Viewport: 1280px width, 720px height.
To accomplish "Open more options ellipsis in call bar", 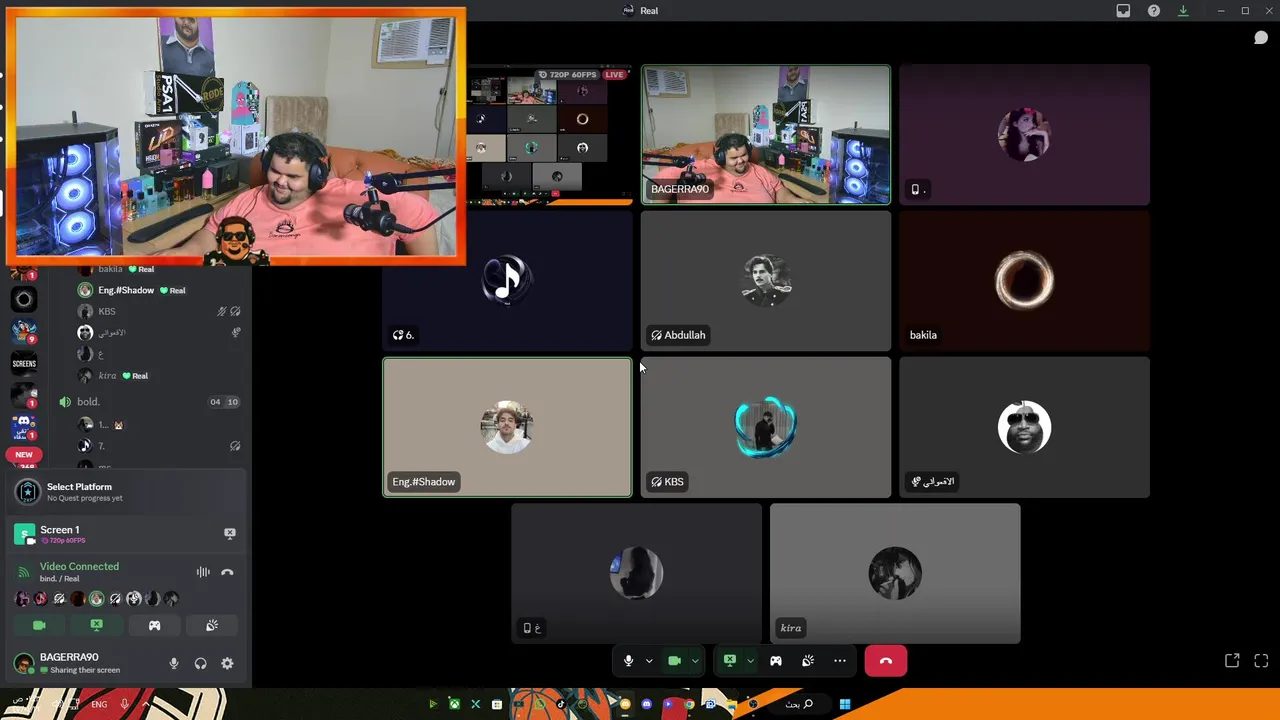I will coord(840,661).
